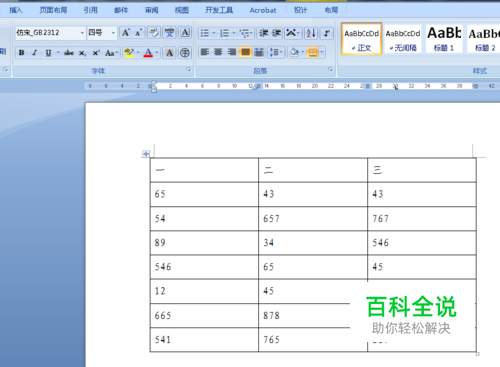
Task: Apply distributed alignment
Action: (259, 52)
